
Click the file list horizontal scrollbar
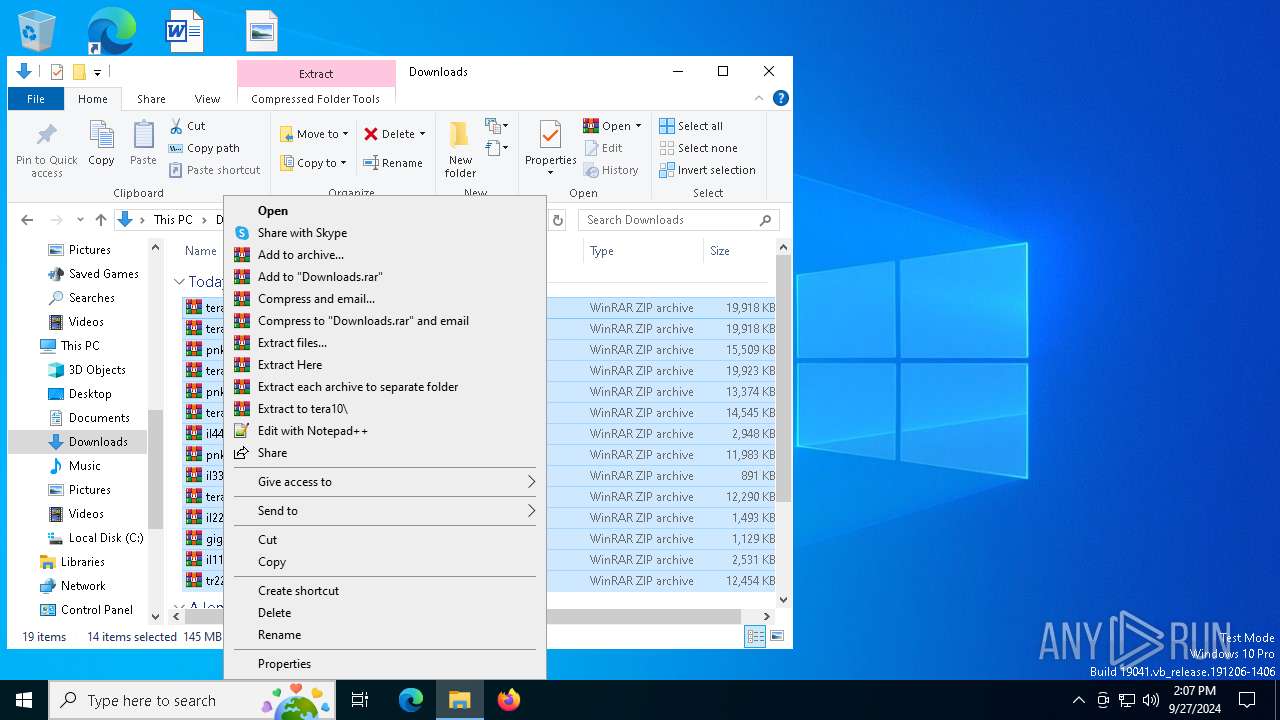coord(461,616)
